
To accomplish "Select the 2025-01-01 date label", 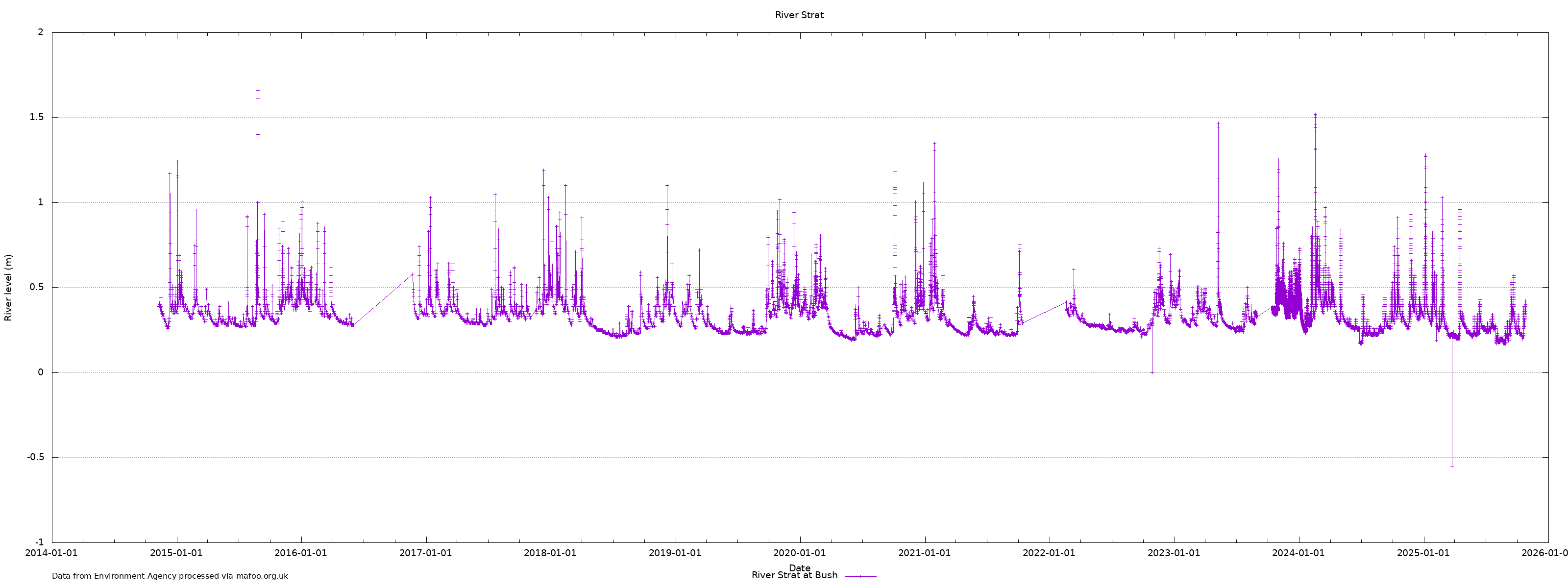I will click(1423, 553).
